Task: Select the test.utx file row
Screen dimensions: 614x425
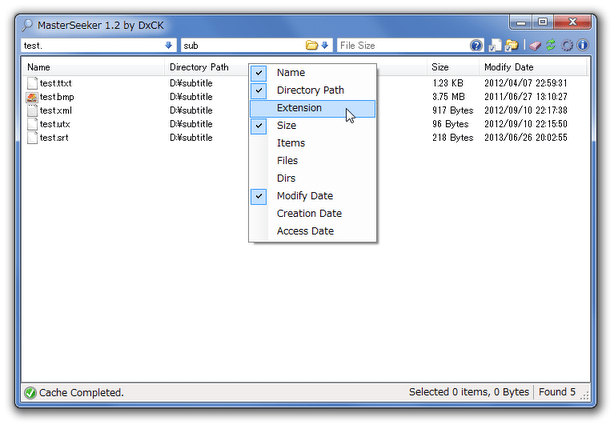Action: click(305, 124)
